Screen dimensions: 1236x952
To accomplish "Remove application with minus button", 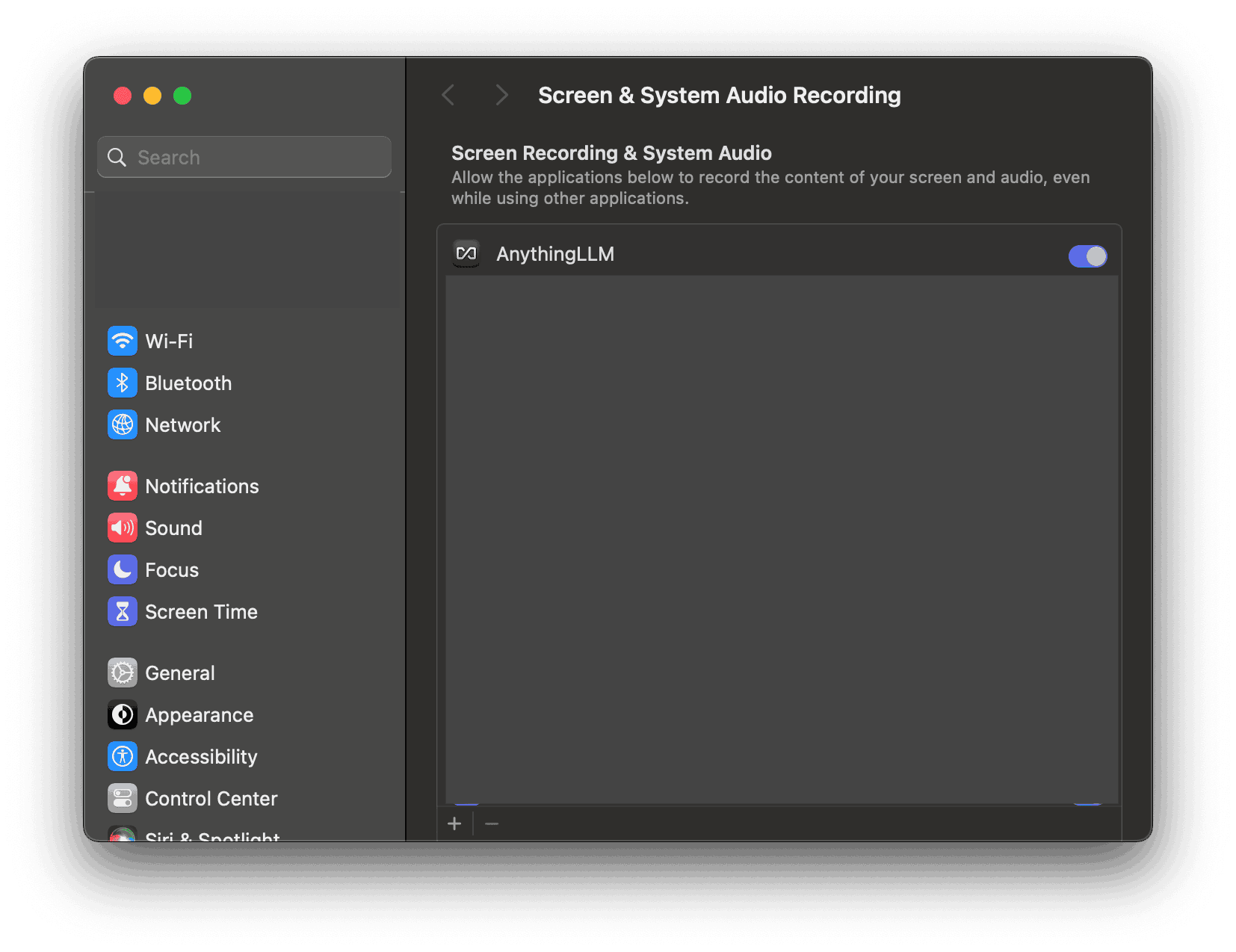I will click(492, 823).
